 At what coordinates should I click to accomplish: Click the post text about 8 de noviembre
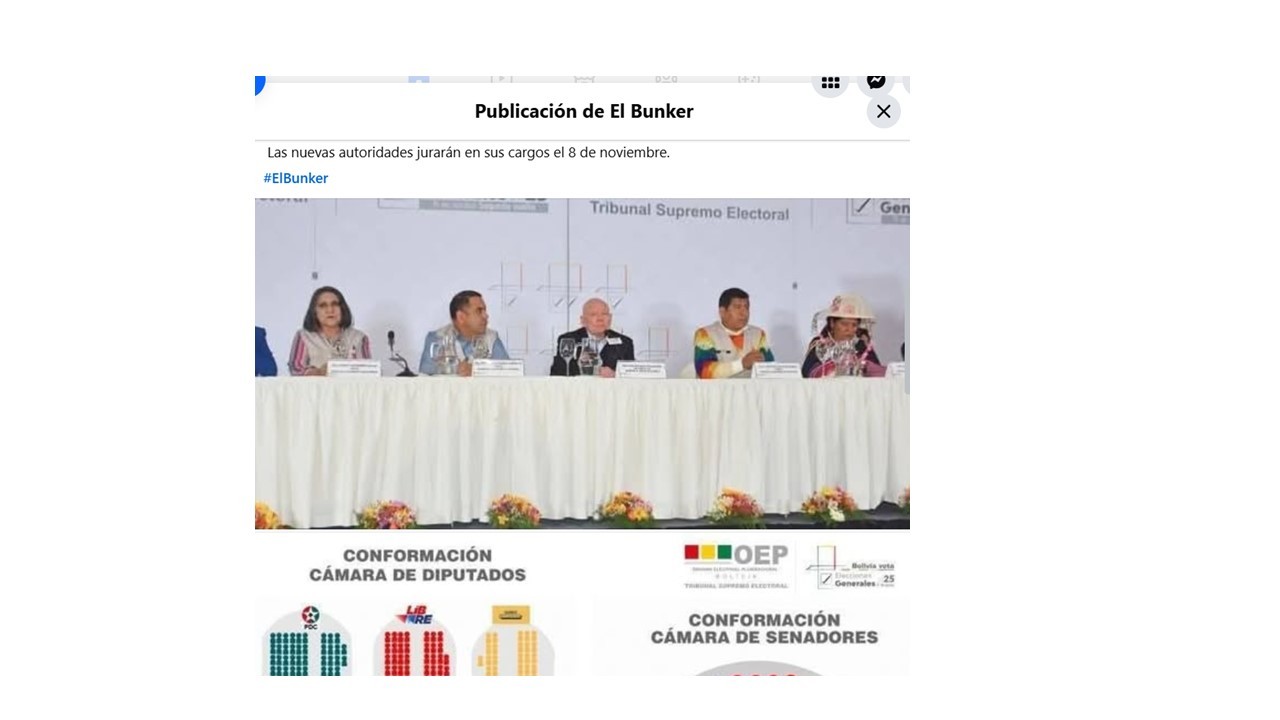pos(468,153)
